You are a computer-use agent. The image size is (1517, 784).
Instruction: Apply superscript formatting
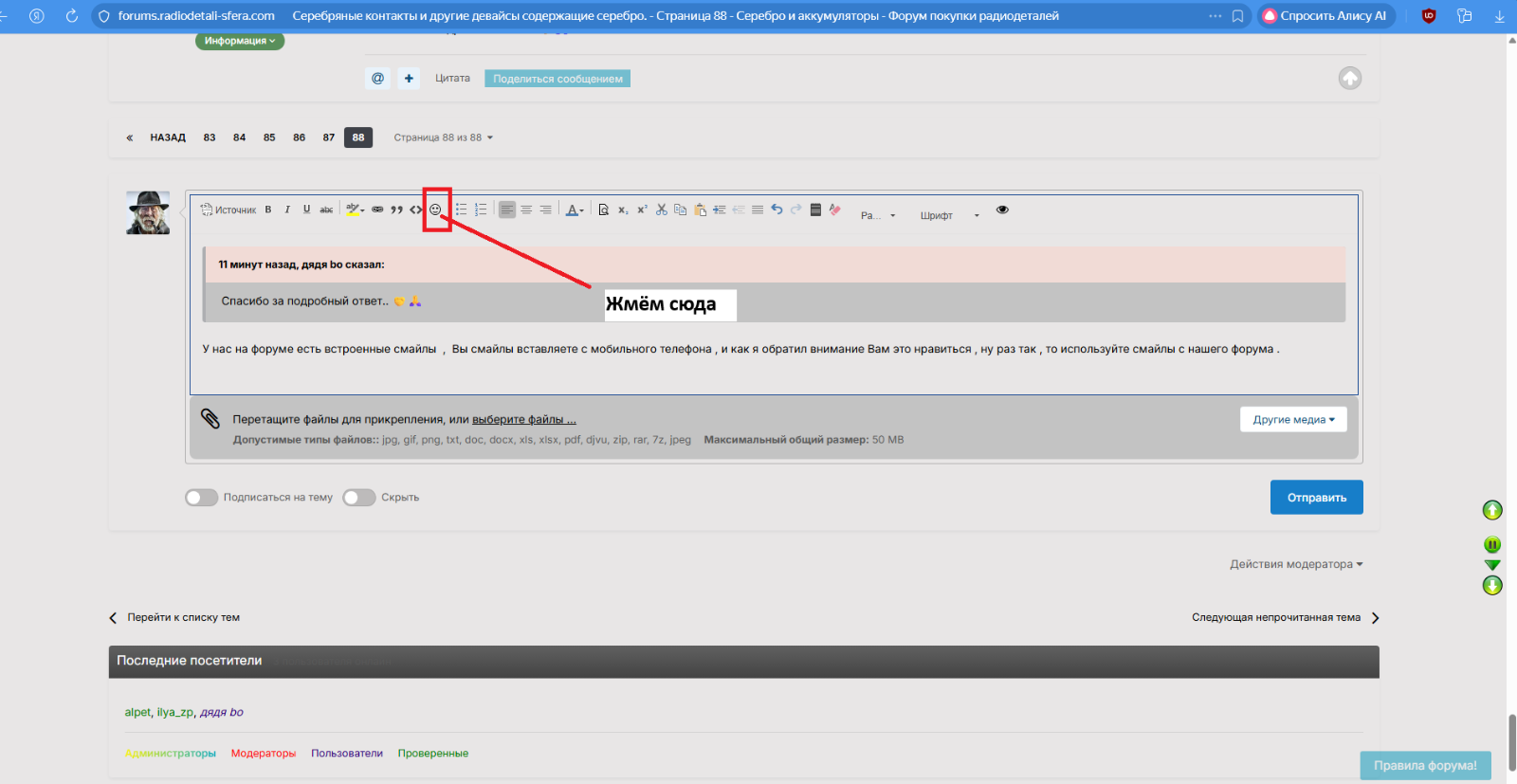[x=642, y=210]
